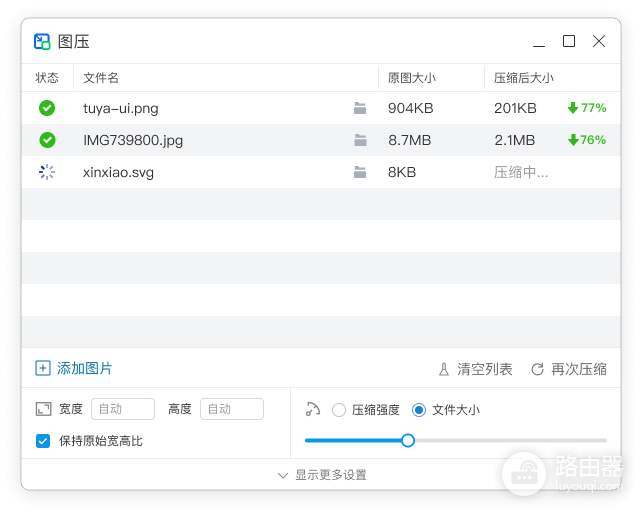The height and width of the screenshot is (514, 642).
Task: Click 再次压缩 to recompress
Action: tap(579, 369)
